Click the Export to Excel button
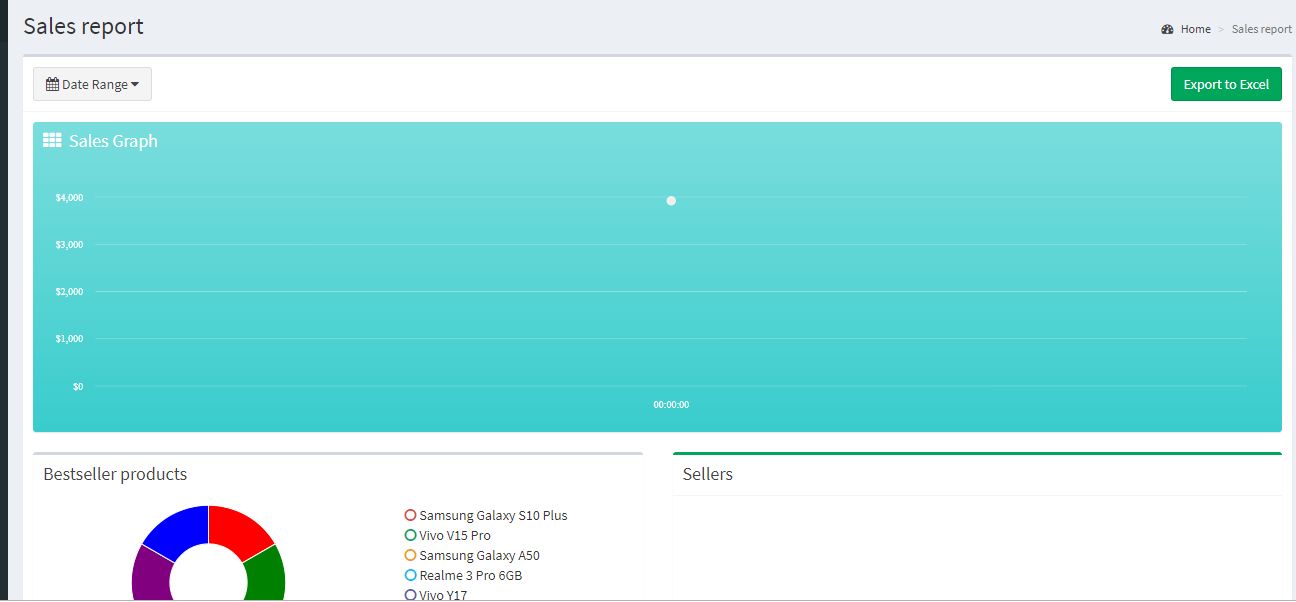1296x602 pixels. (x=1226, y=84)
